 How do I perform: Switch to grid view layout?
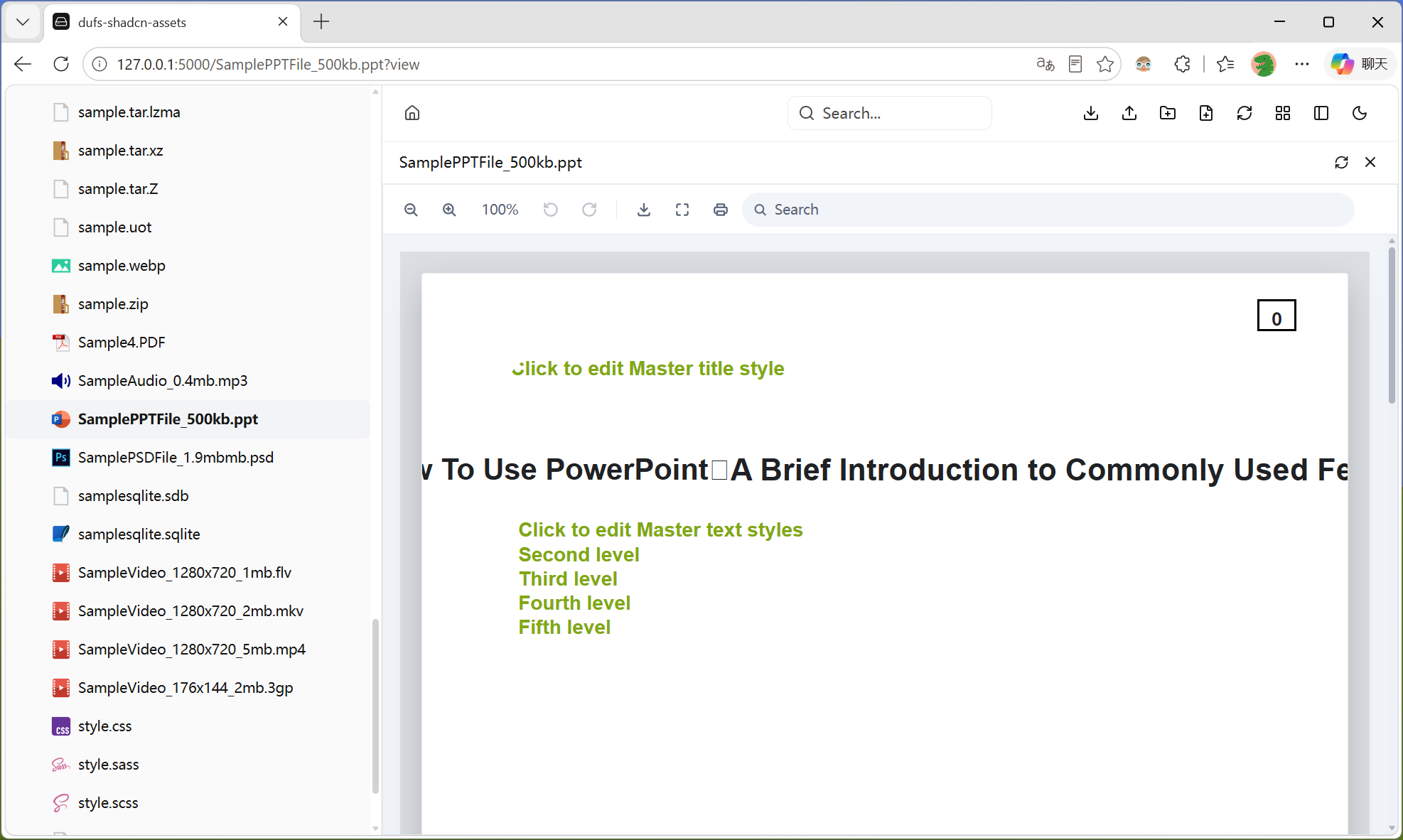tap(1283, 113)
